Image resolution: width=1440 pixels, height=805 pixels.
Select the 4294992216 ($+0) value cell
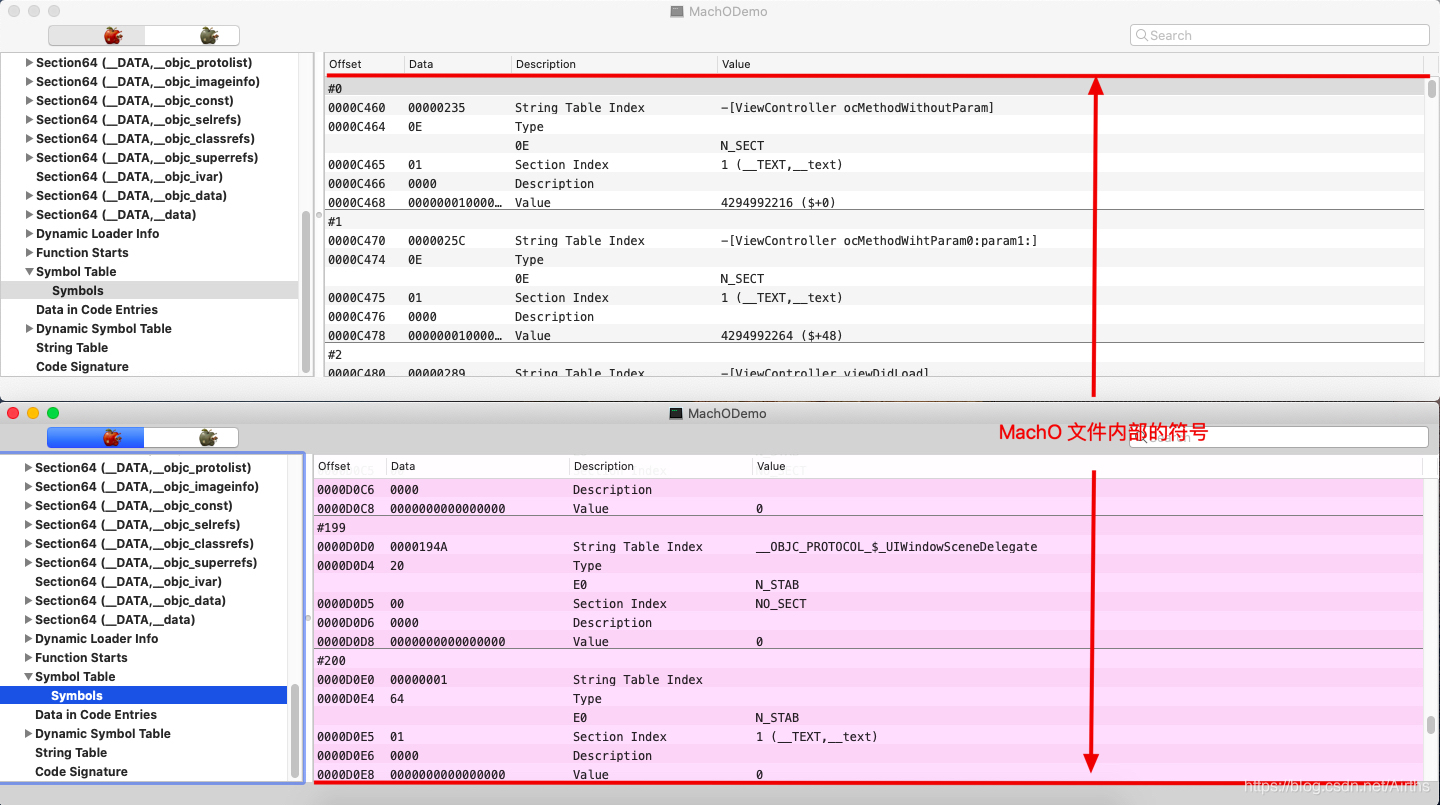778,203
